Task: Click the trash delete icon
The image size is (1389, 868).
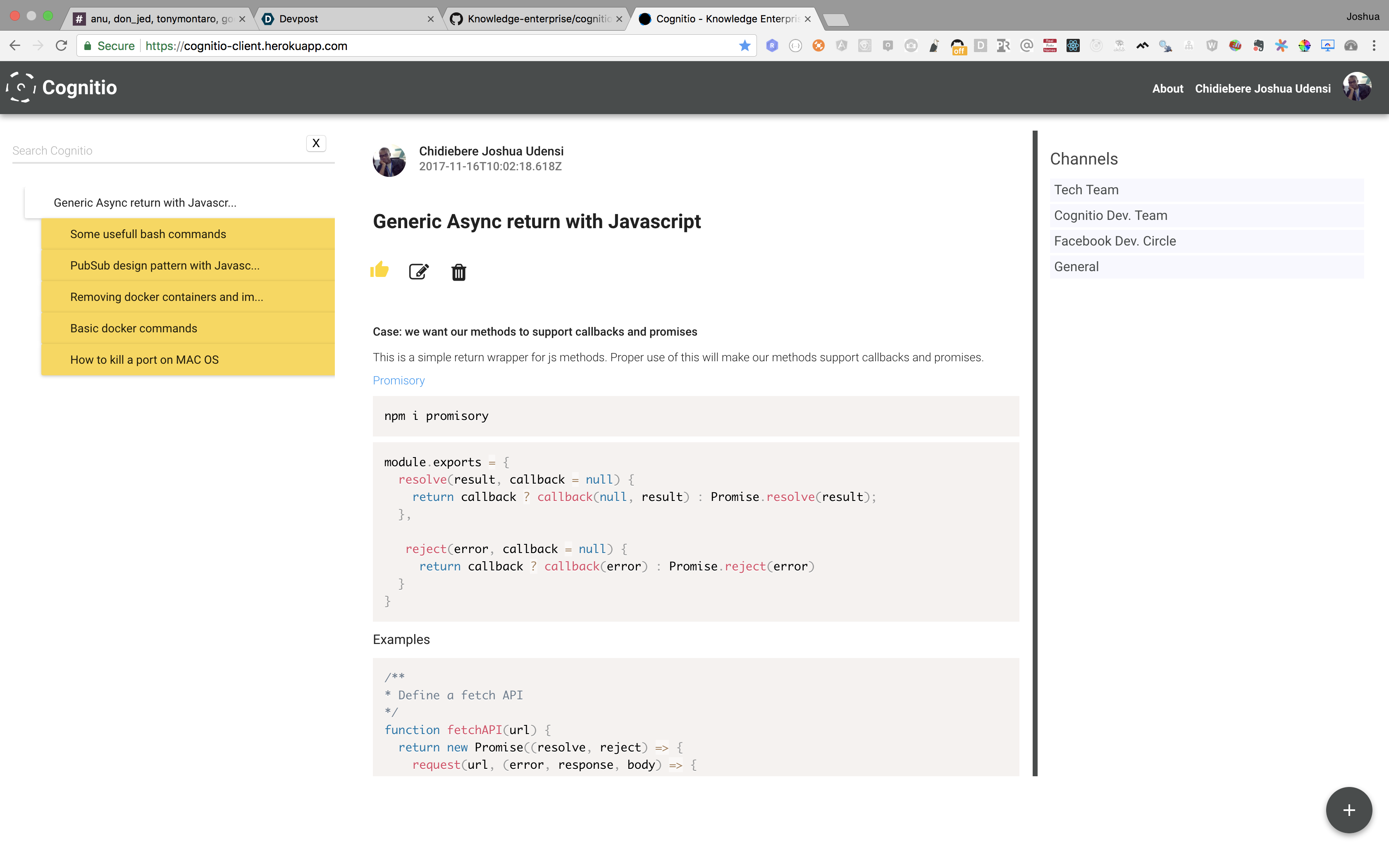Action: coord(458,272)
